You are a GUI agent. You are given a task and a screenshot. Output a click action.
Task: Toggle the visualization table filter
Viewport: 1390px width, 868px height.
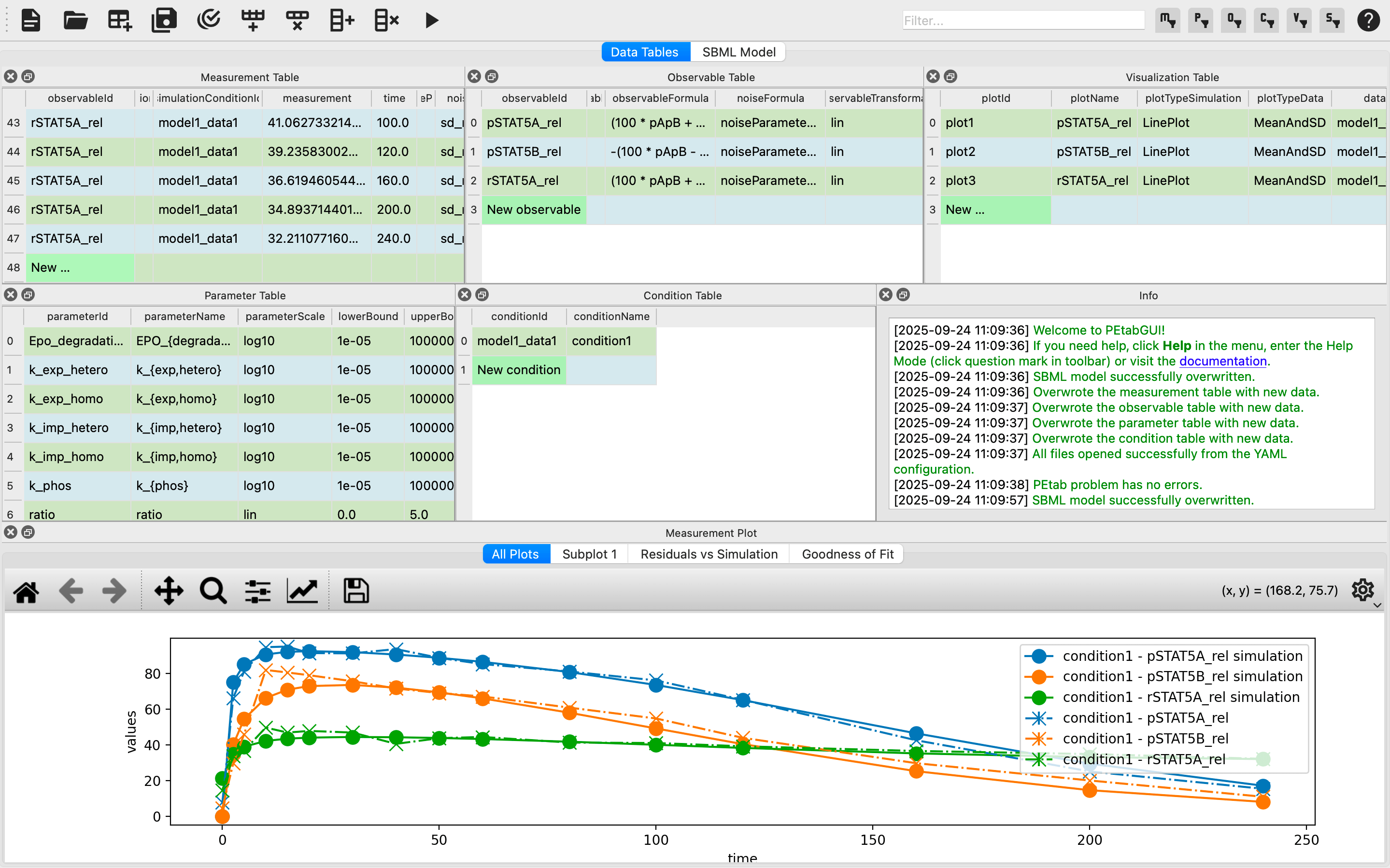(1299, 20)
